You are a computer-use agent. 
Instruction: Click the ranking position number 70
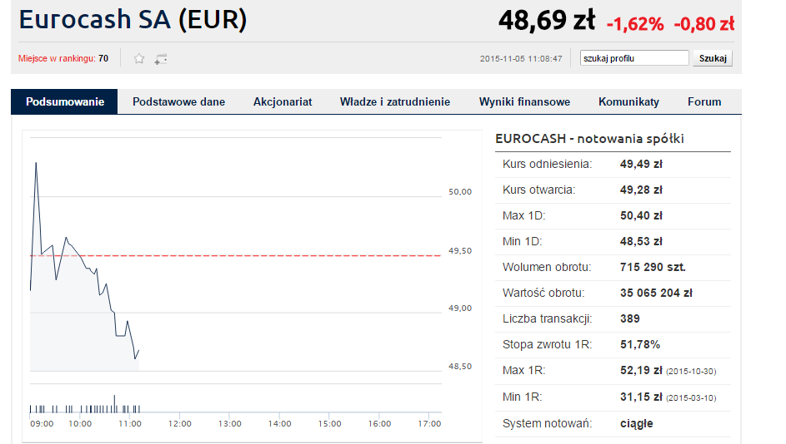point(103,59)
